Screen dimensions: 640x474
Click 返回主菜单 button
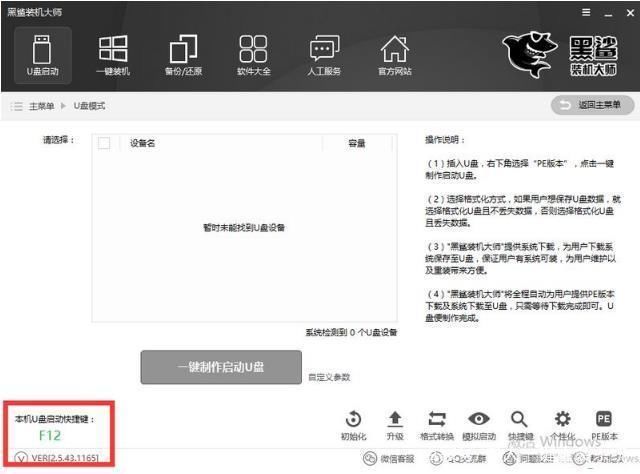(592, 105)
